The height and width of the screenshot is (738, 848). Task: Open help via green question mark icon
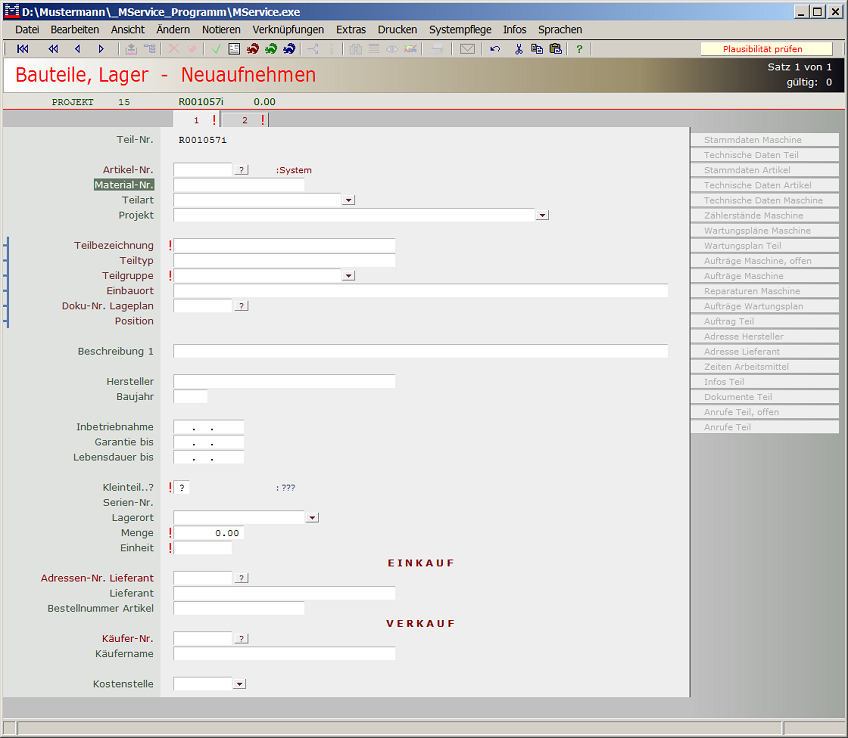(579, 49)
